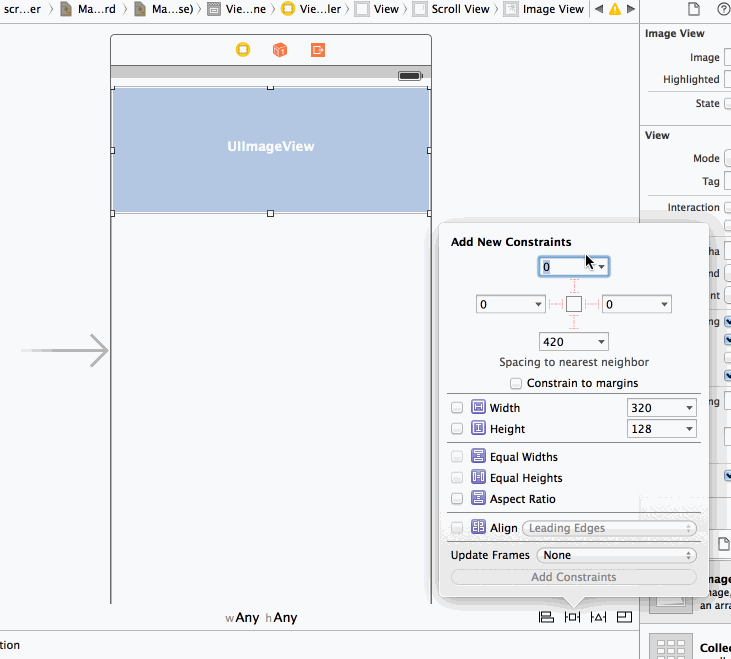731x659 pixels.
Task: Go to next issue with right arrow
Action: click(x=631, y=9)
